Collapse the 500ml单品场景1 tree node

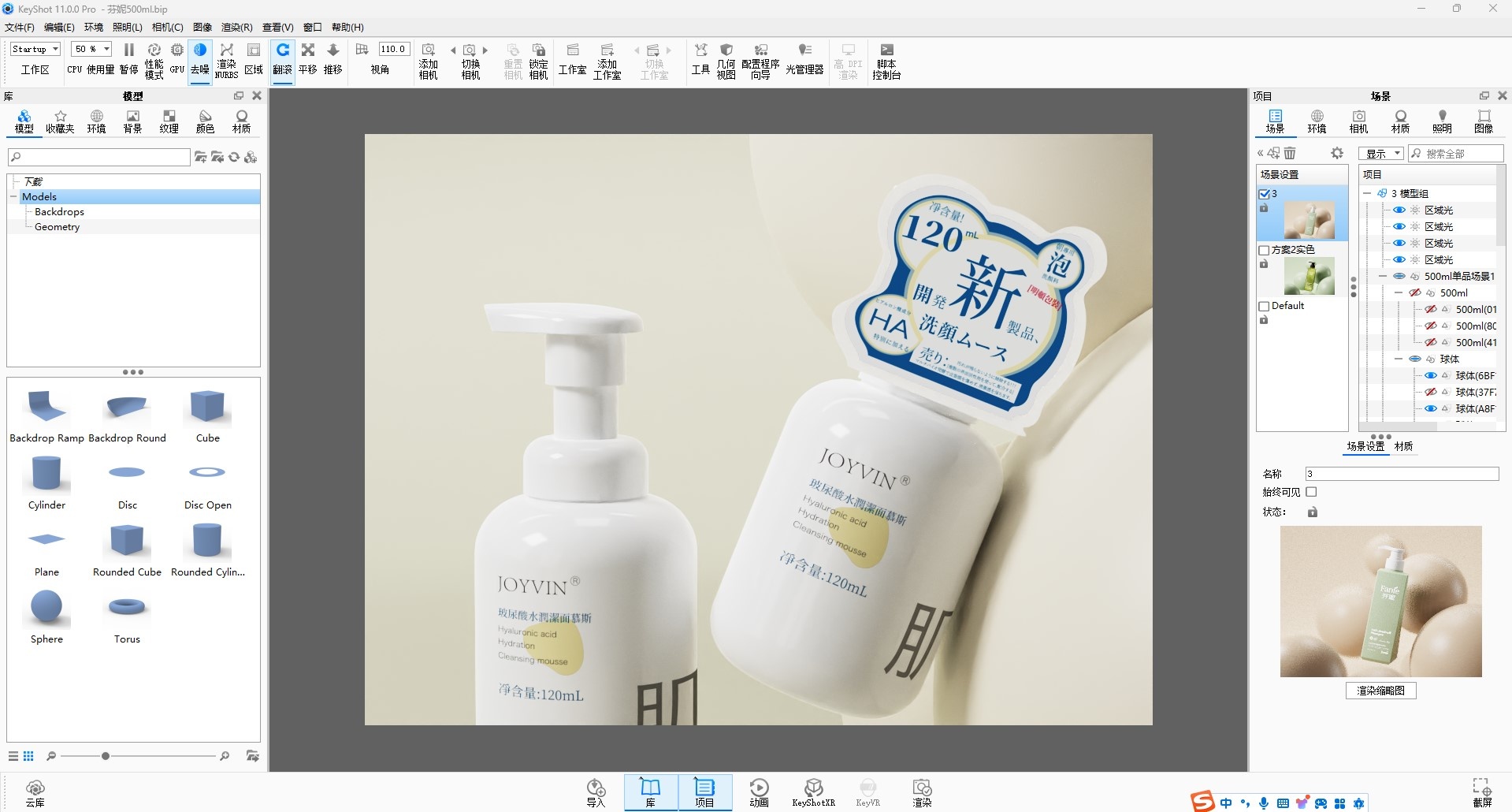(x=1383, y=277)
